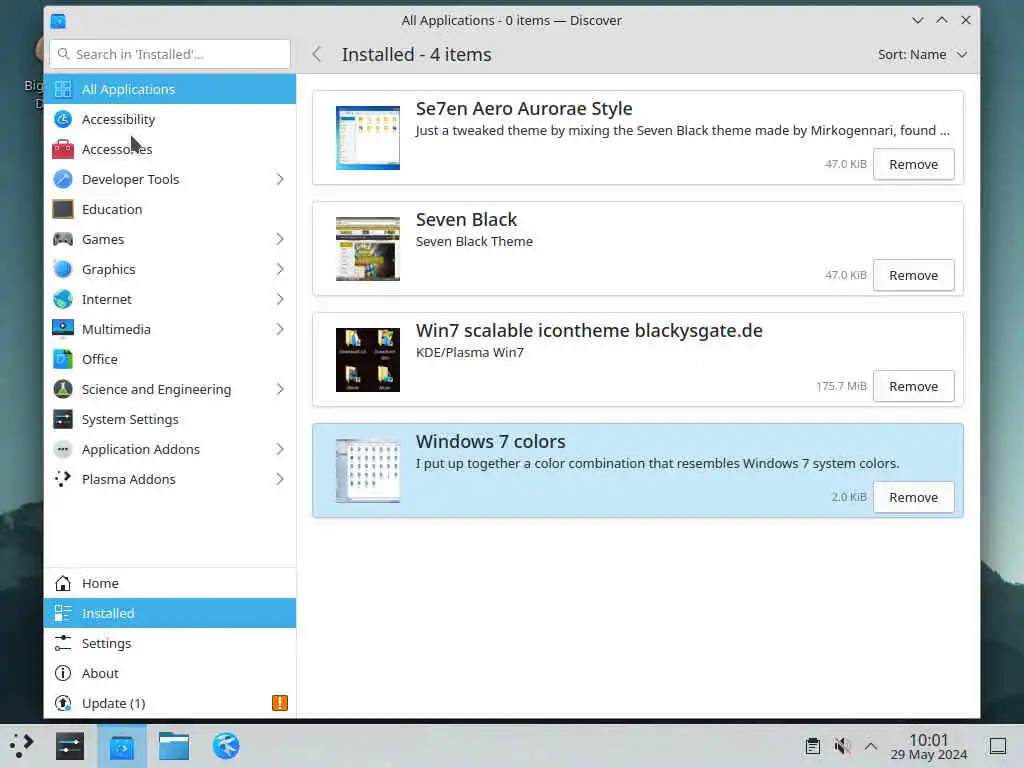Click the Games controller icon
The image size is (1024, 768).
coord(63,239)
